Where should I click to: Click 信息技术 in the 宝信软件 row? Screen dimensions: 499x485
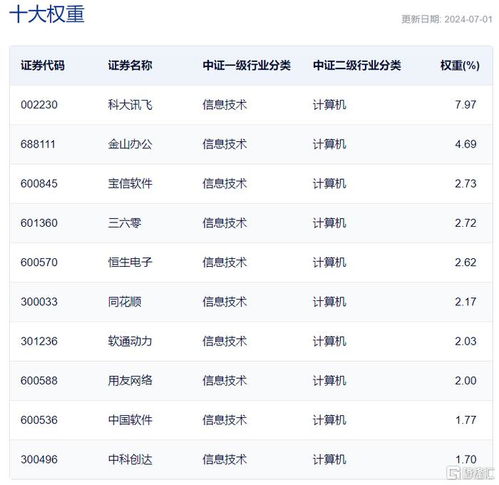(x=225, y=183)
